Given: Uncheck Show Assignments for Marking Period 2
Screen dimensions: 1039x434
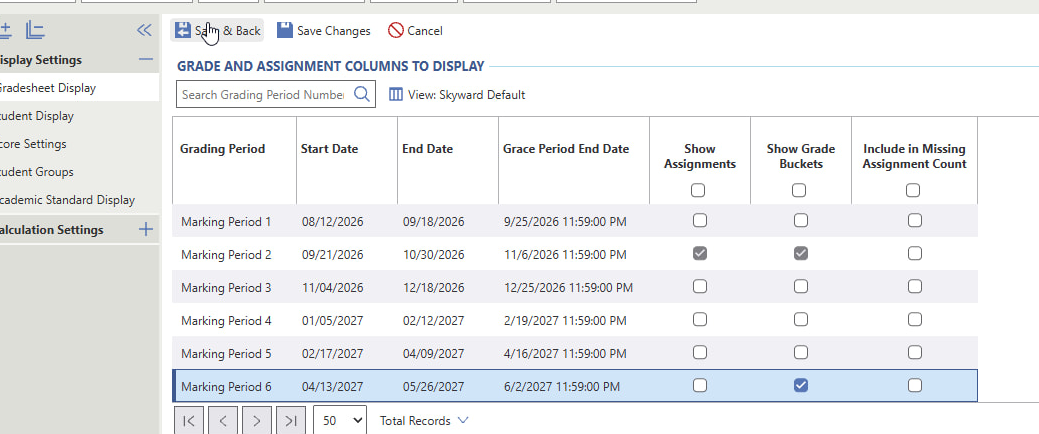Looking at the screenshot, I should [x=700, y=253].
